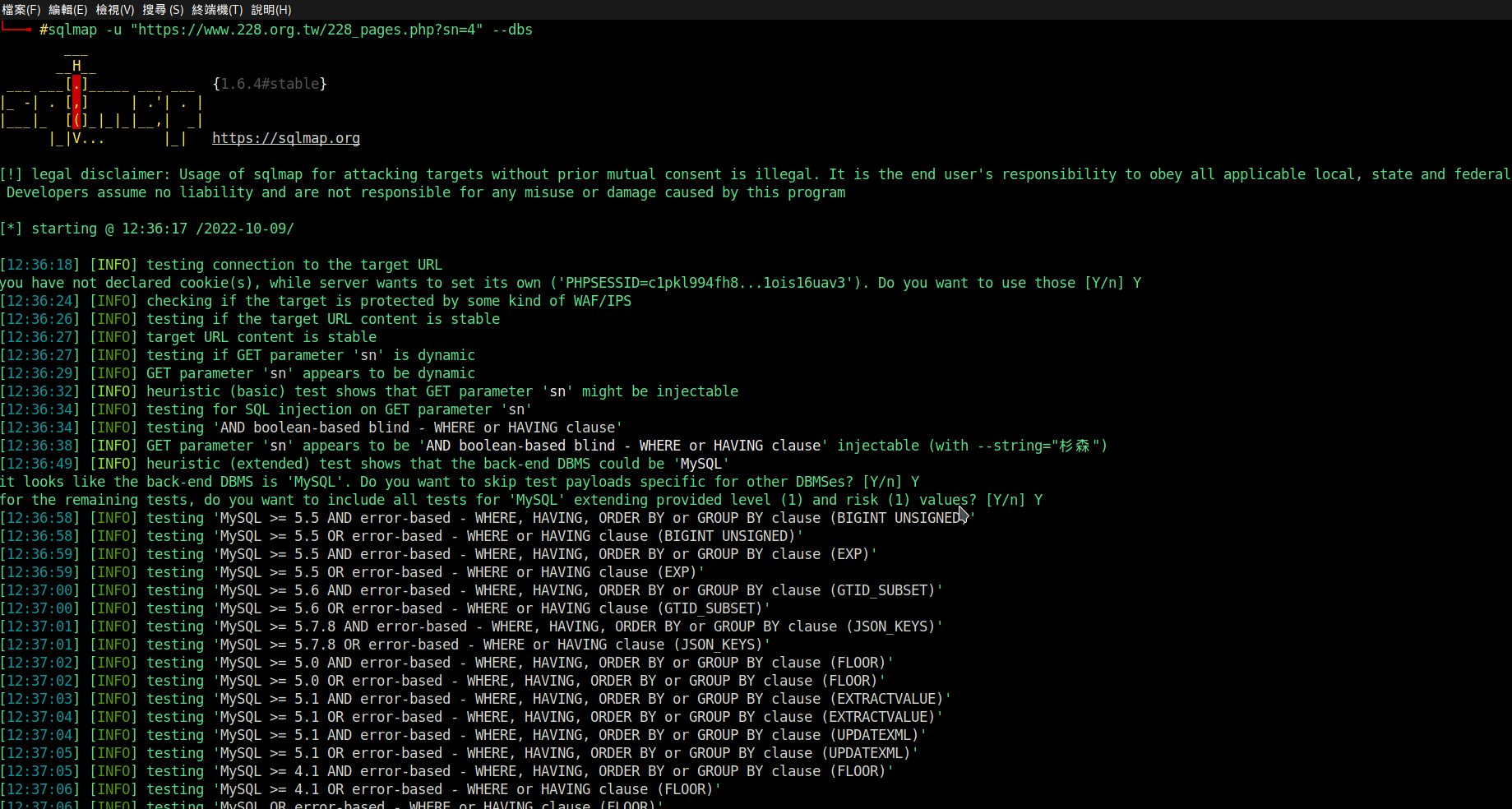This screenshot has height=809, width=1512.
Task: Click the PHPSESSID cookie prompt line
Action: coord(571,283)
